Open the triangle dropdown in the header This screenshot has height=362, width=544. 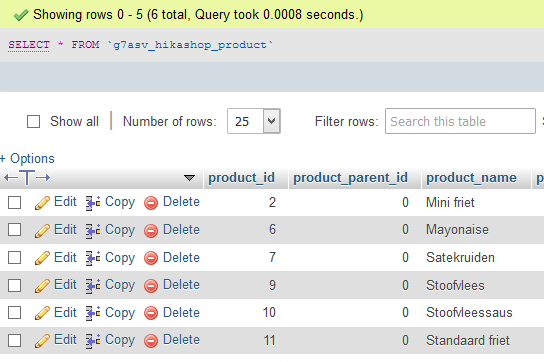pyautogui.click(x=189, y=178)
